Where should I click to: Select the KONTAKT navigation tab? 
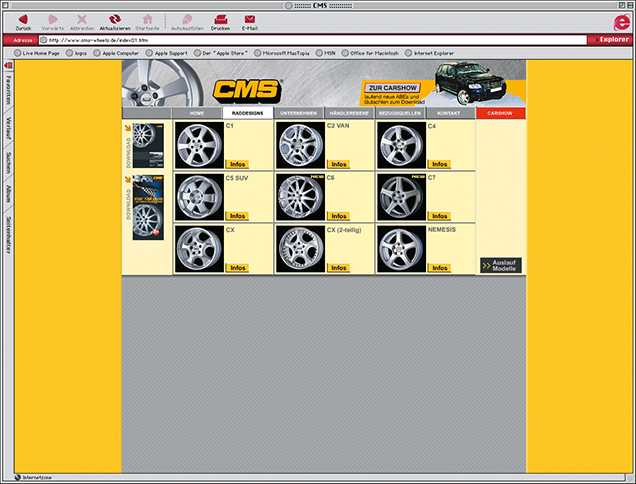coord(450,114)
